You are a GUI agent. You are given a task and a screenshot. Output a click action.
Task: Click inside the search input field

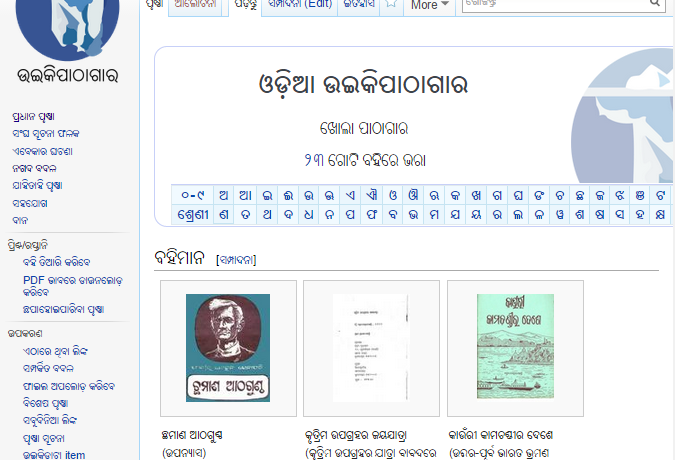[x=560, y=5]
